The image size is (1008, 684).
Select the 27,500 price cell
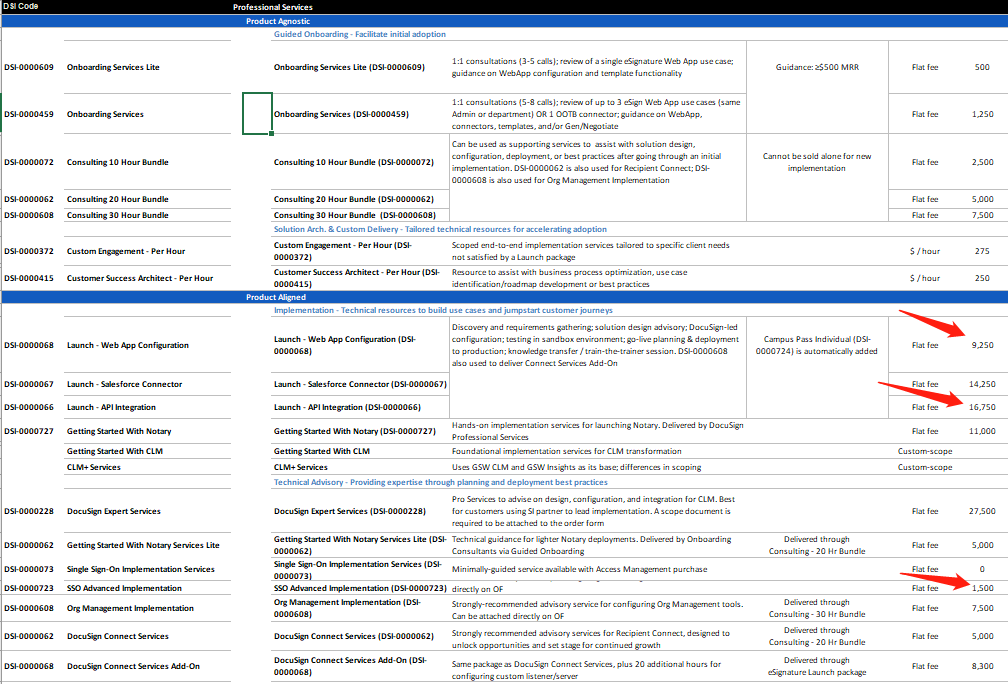coord(982,512)
